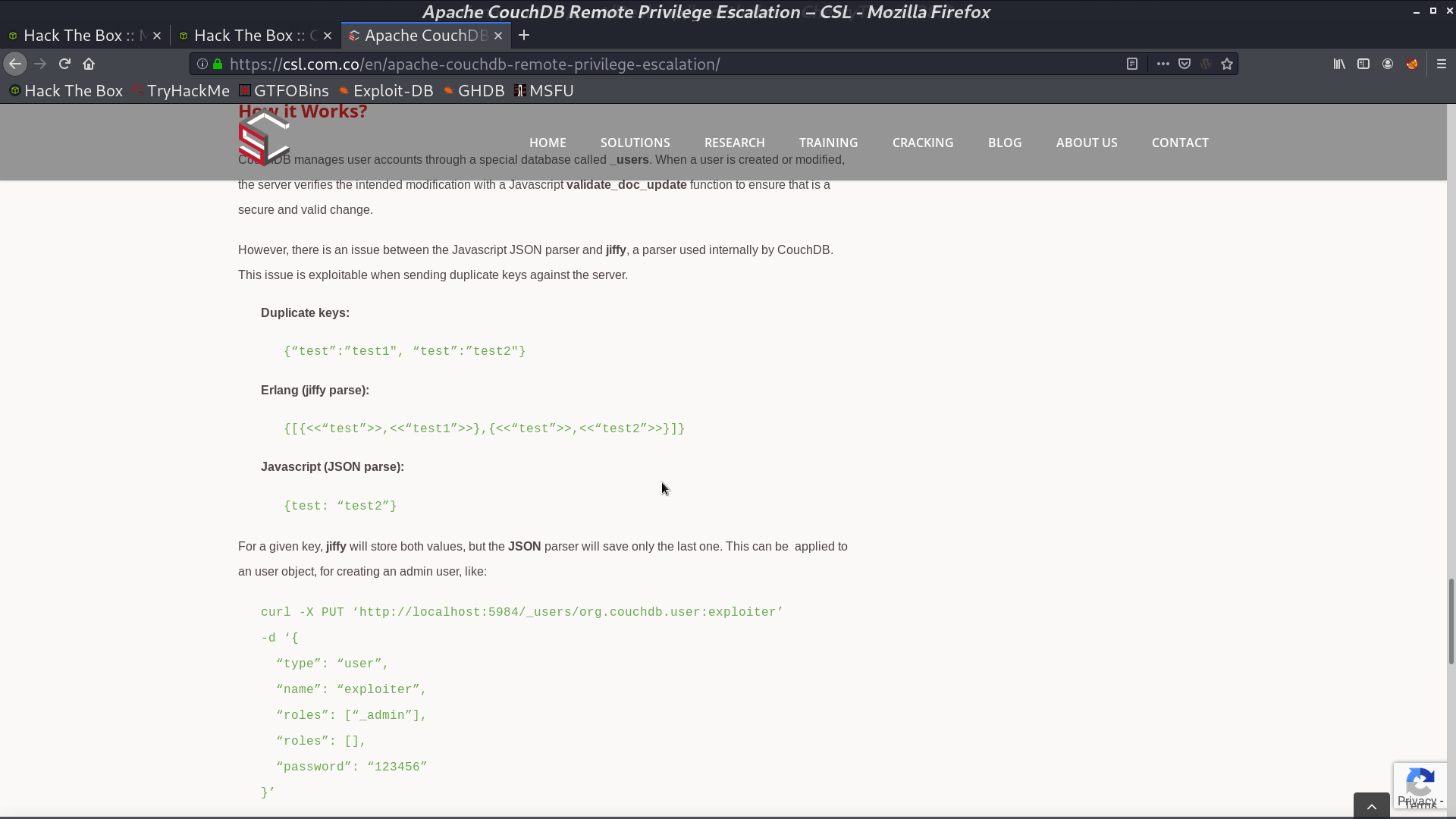The width and height of the screenshot is (1456, 819).
Task: Click the green padlock connection icon
Action: click(x=218, y=64)
